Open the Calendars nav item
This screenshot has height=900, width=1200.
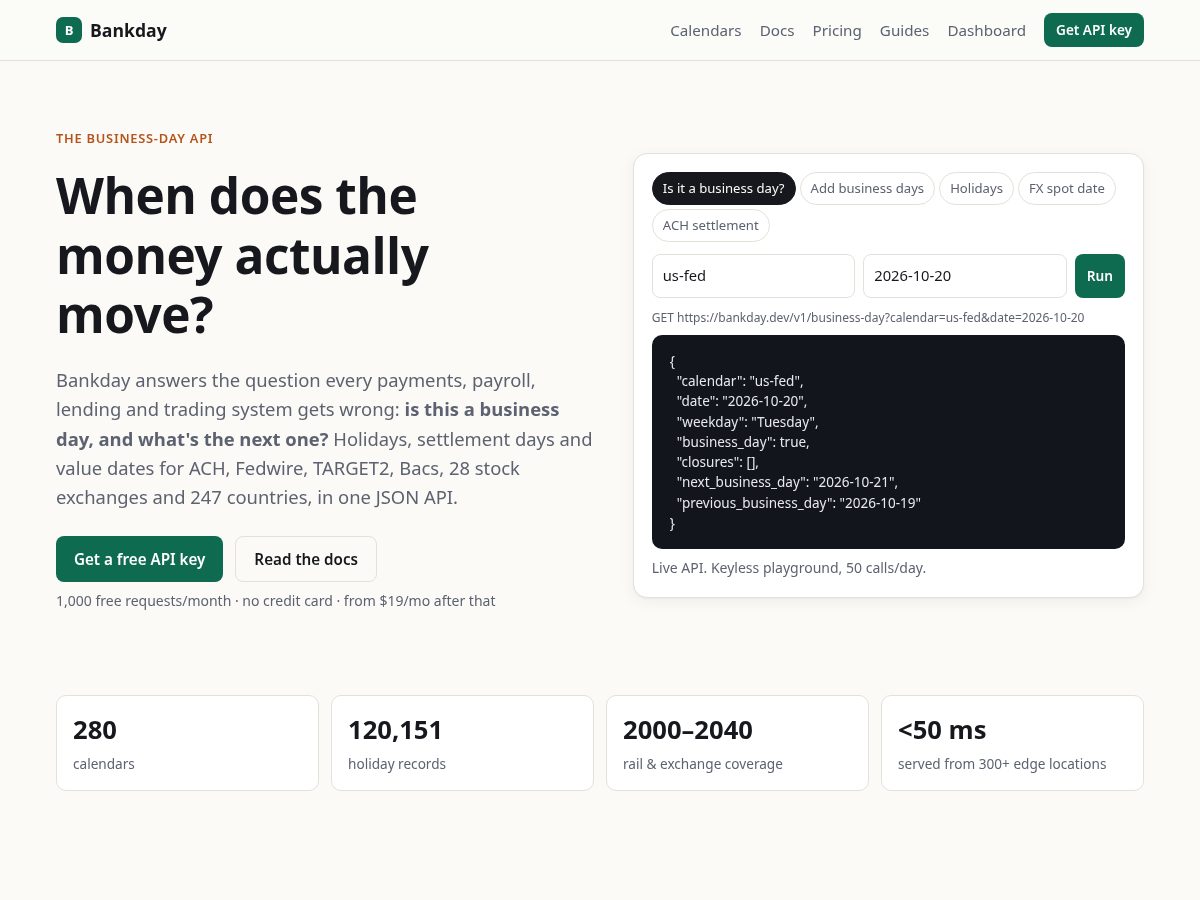pos(706,31)
